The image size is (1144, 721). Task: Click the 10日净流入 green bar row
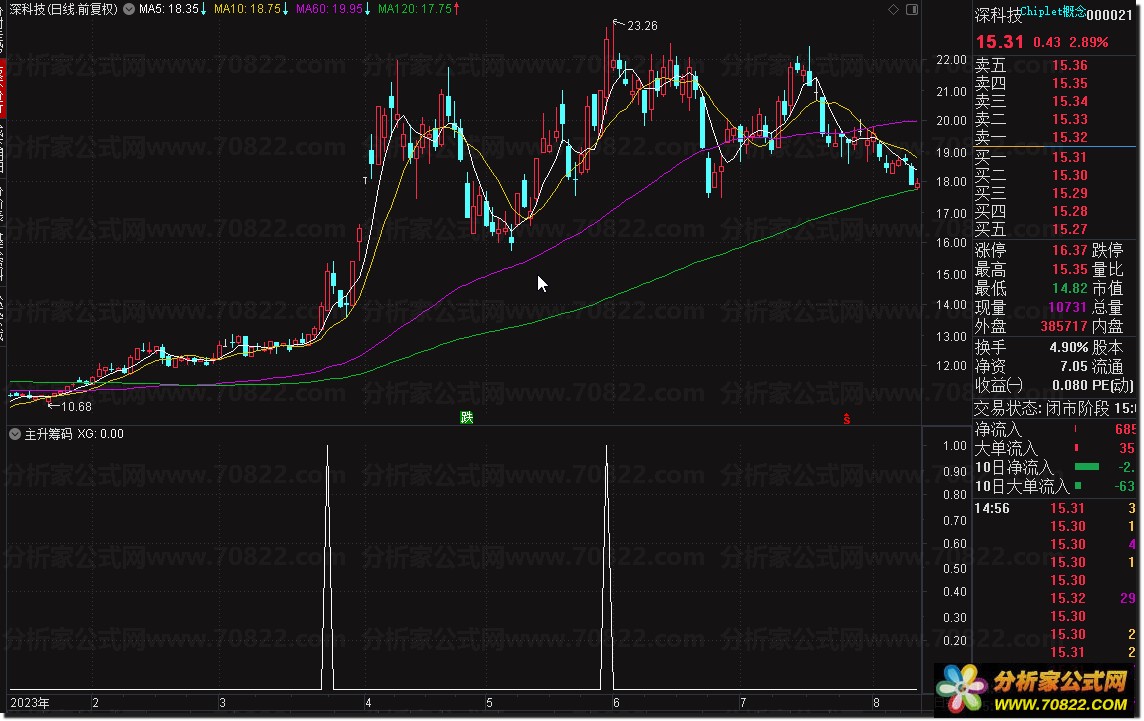tap(1055, 467)
